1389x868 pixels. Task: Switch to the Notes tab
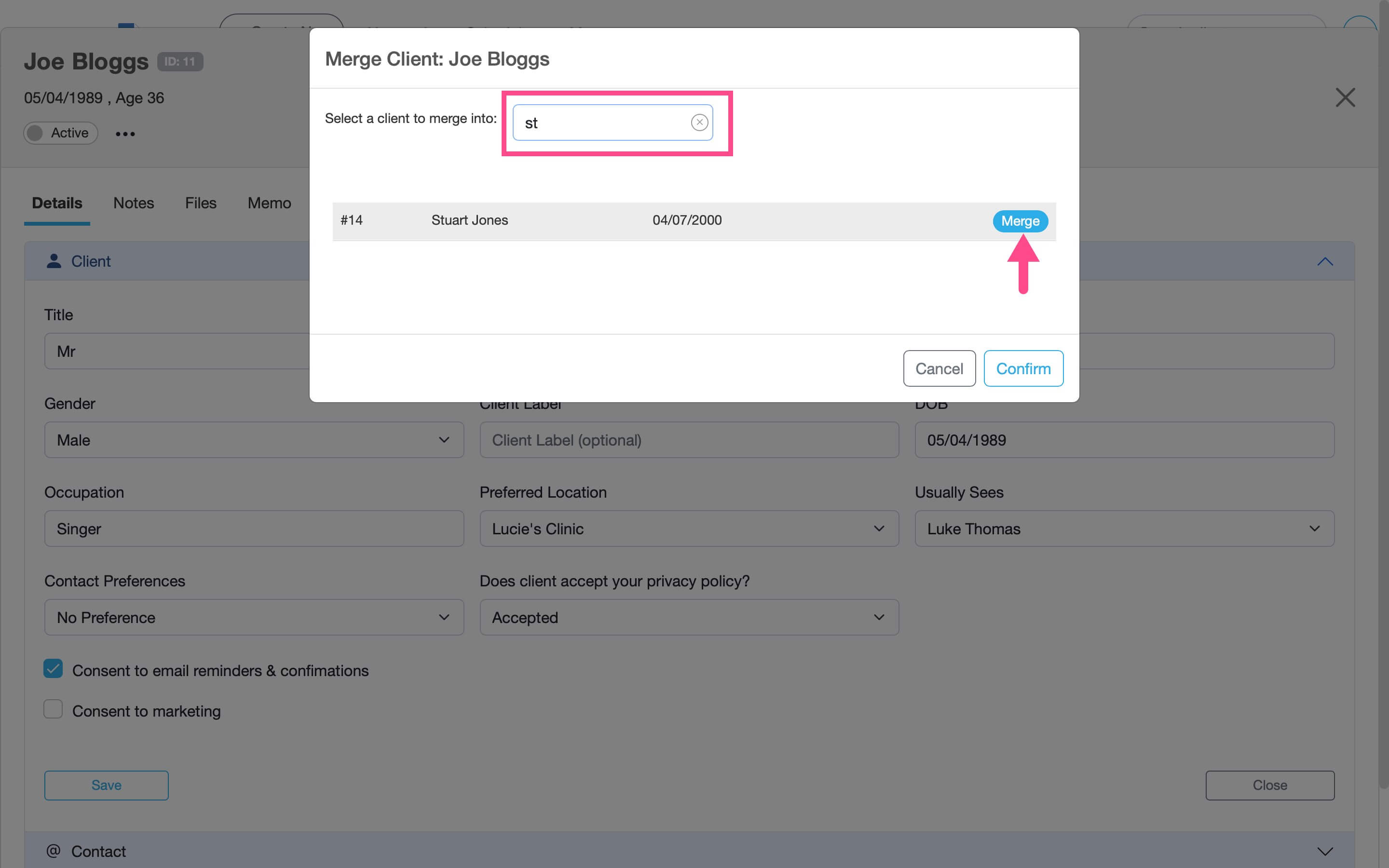pyautogui.click(x=133, y=203)
